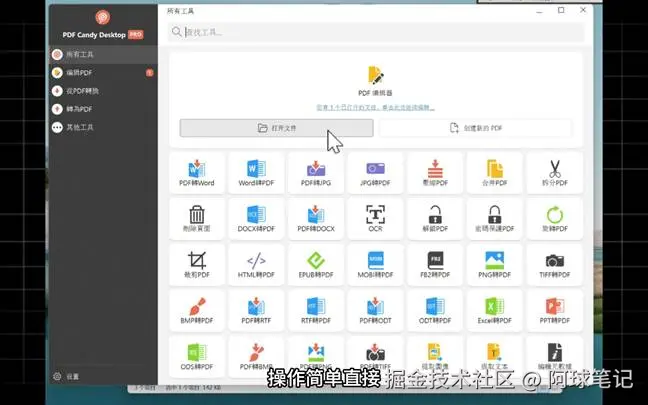Open the EPUB to PDF tool
Image resolution: width=648 pixels, height=405 pixels.
pos(316,264)
